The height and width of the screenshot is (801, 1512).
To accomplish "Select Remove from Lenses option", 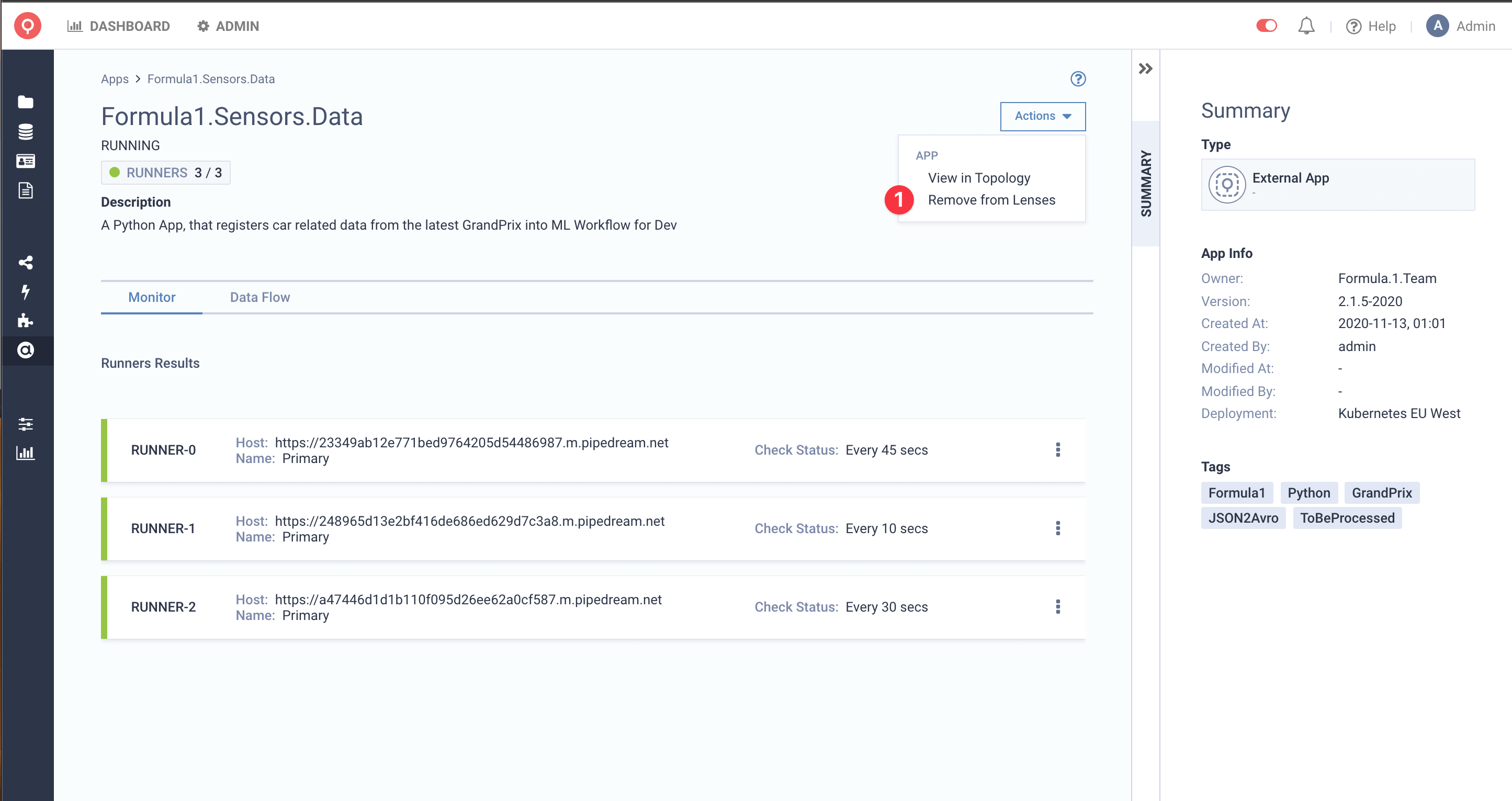I will [x=992, y=200].
